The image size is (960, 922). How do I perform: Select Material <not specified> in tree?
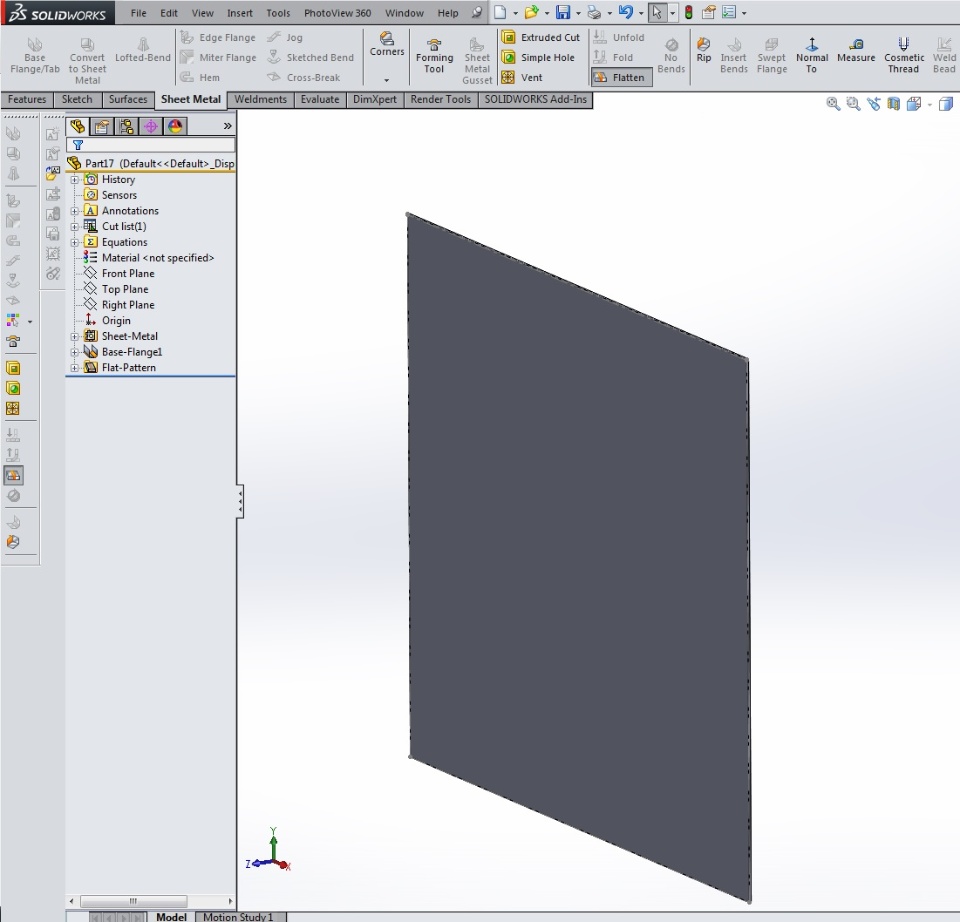tap(149, 258)
